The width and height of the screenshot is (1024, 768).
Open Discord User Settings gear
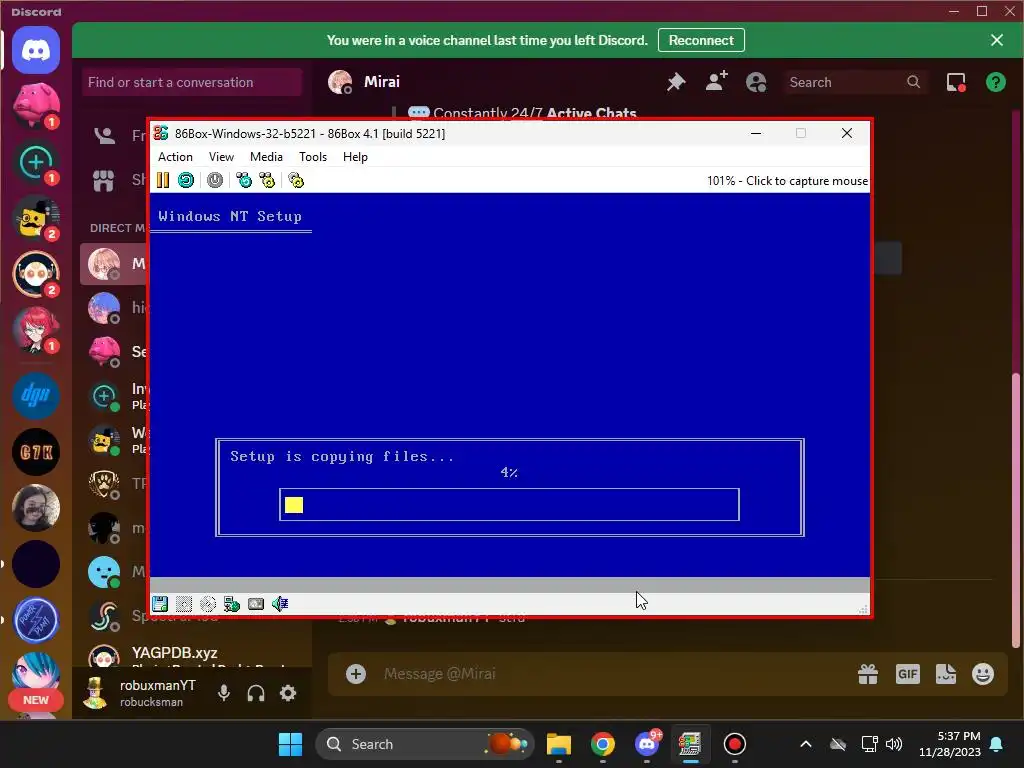[288, 693]
